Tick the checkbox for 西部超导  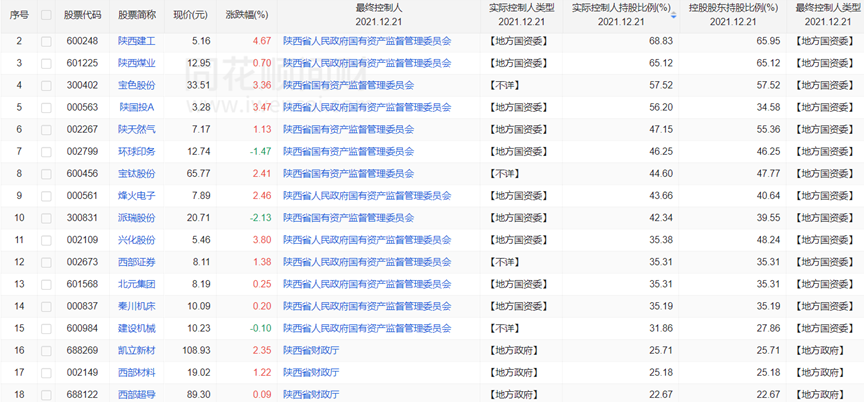click(46, 395)
